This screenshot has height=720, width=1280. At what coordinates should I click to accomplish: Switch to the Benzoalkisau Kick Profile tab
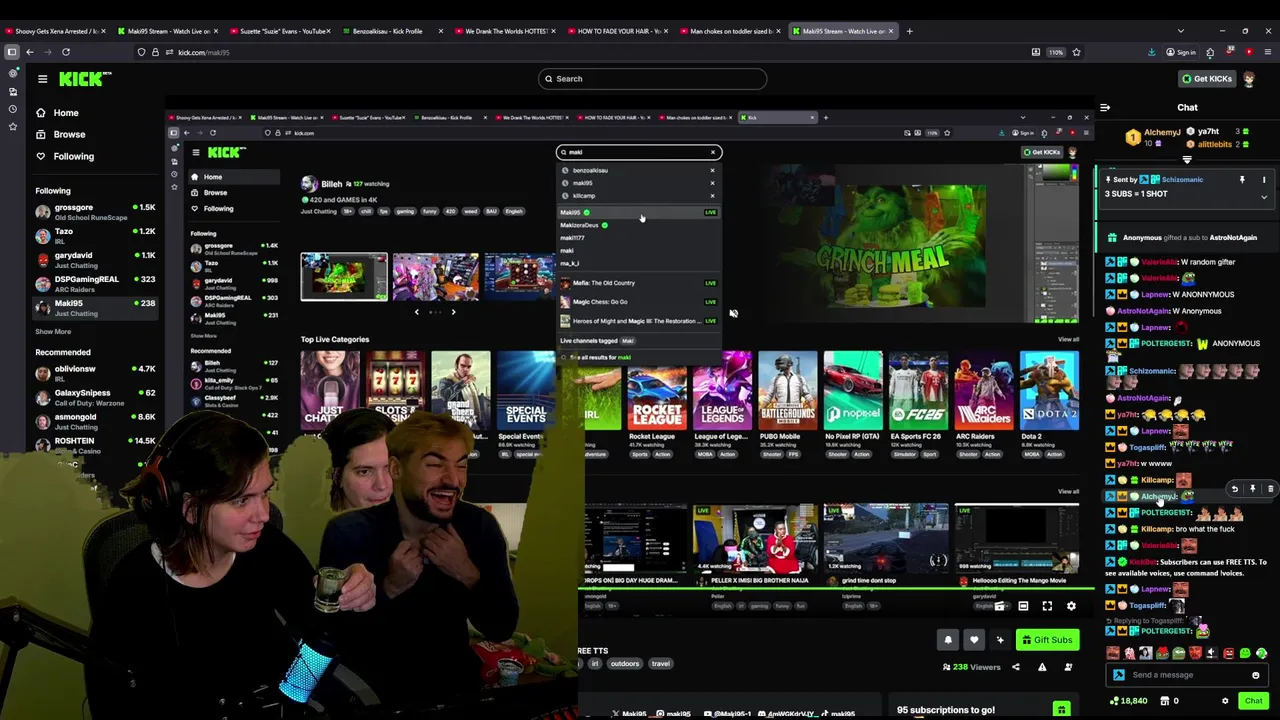[392, 31]
